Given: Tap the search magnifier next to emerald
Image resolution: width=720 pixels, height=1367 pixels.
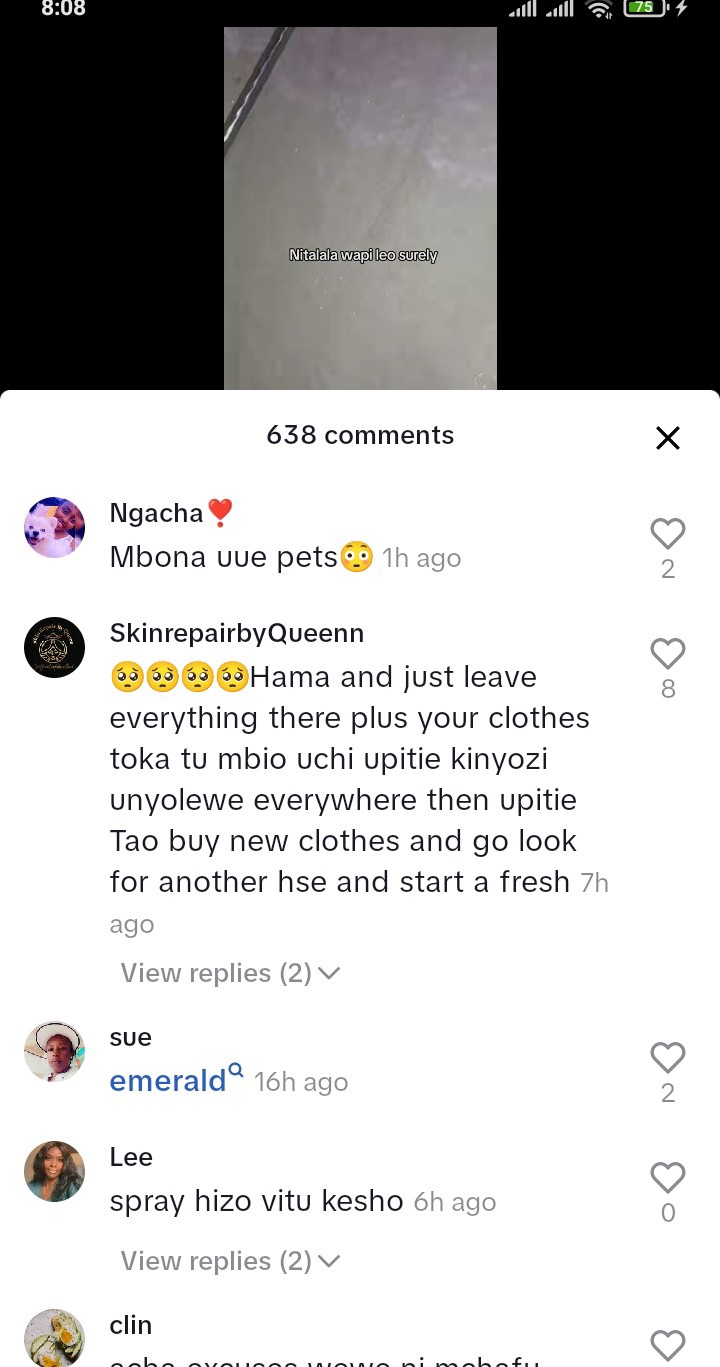Looking at the screenshot, I should (236, 1070).
